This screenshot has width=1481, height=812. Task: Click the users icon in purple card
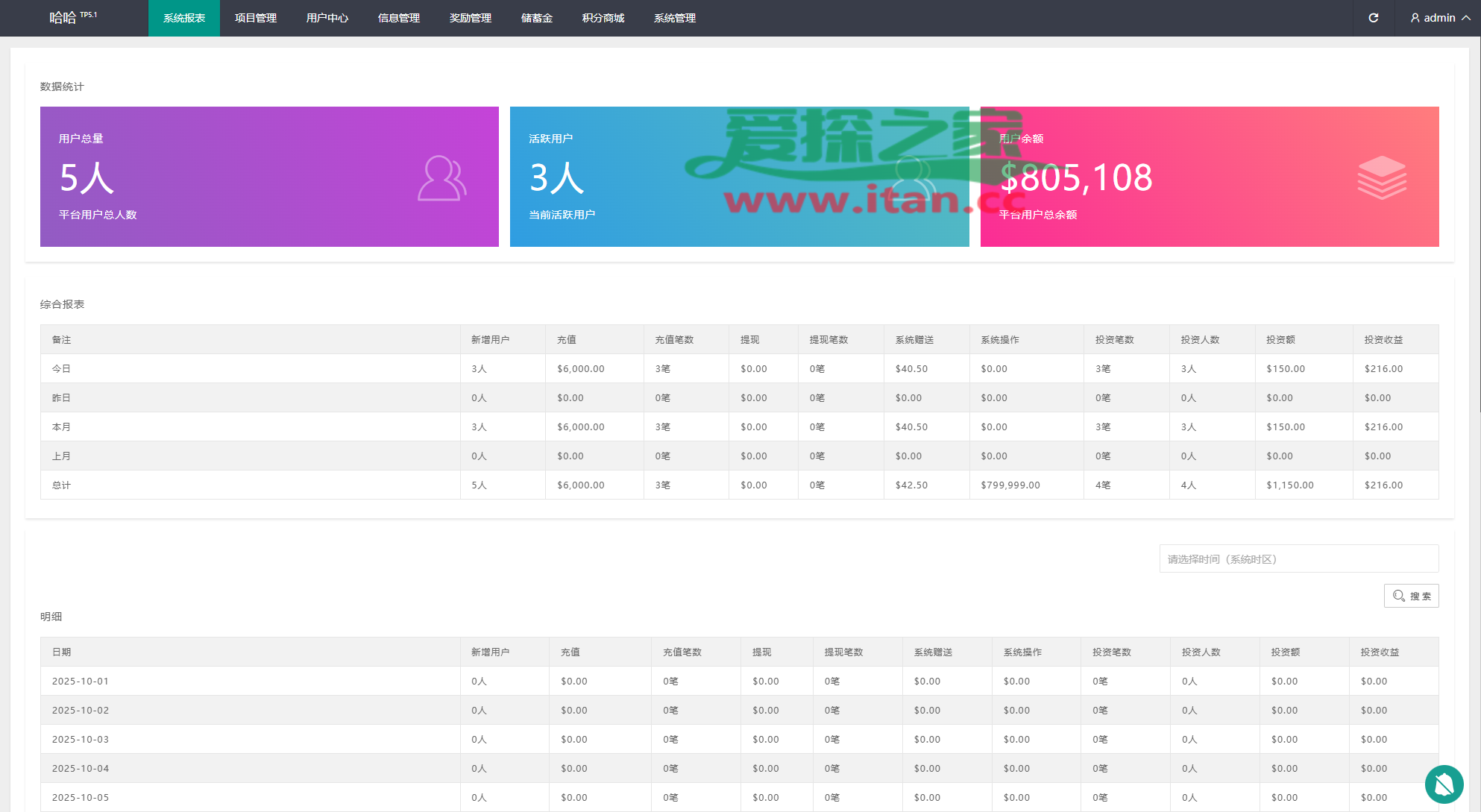pyautogui.click(x=441, y=178)
